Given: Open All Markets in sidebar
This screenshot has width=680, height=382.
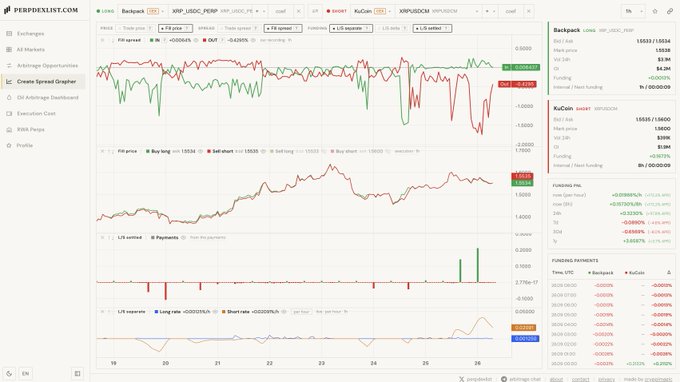Looking at the screenshot, I should pyautogui.click(x=43, y=49).
